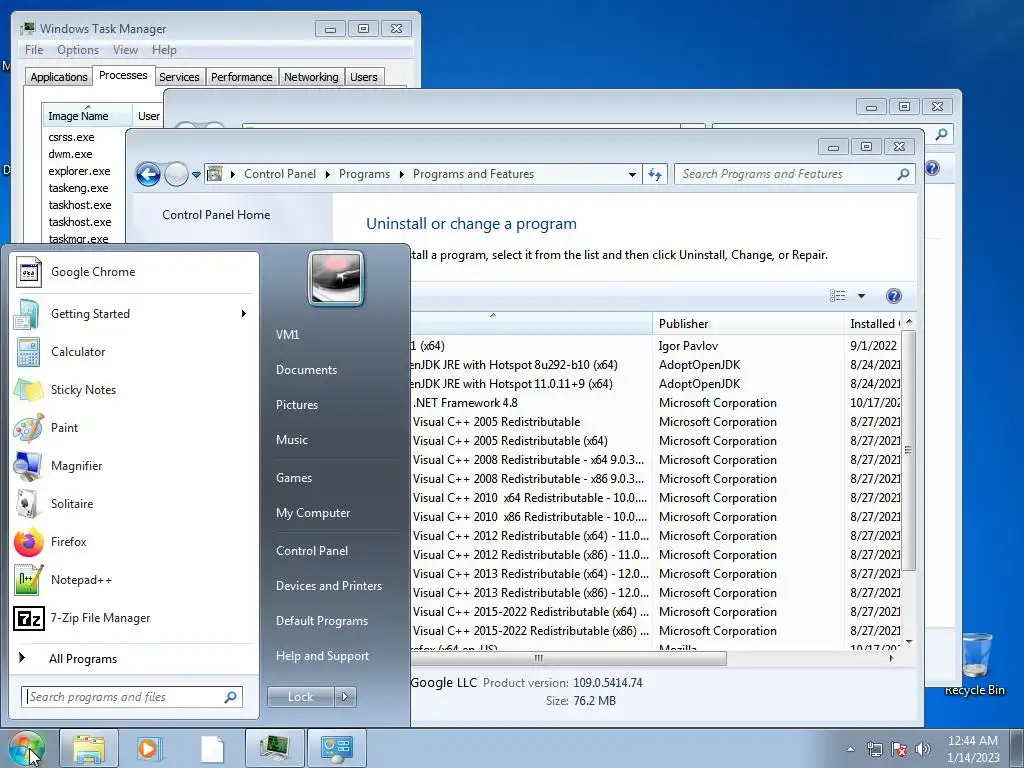
Task: Click scroll down arrow of programs list
Action: (x=908, y=642)
